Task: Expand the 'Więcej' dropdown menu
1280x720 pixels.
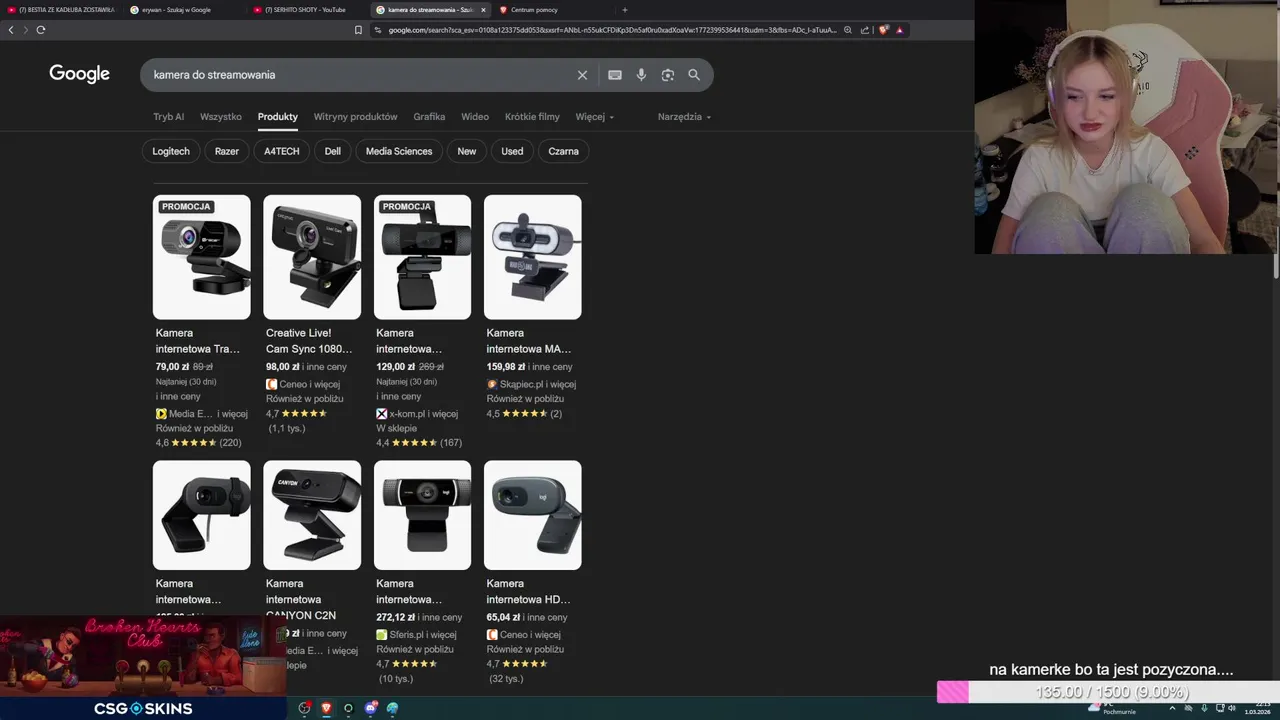Action: point(595,117)
